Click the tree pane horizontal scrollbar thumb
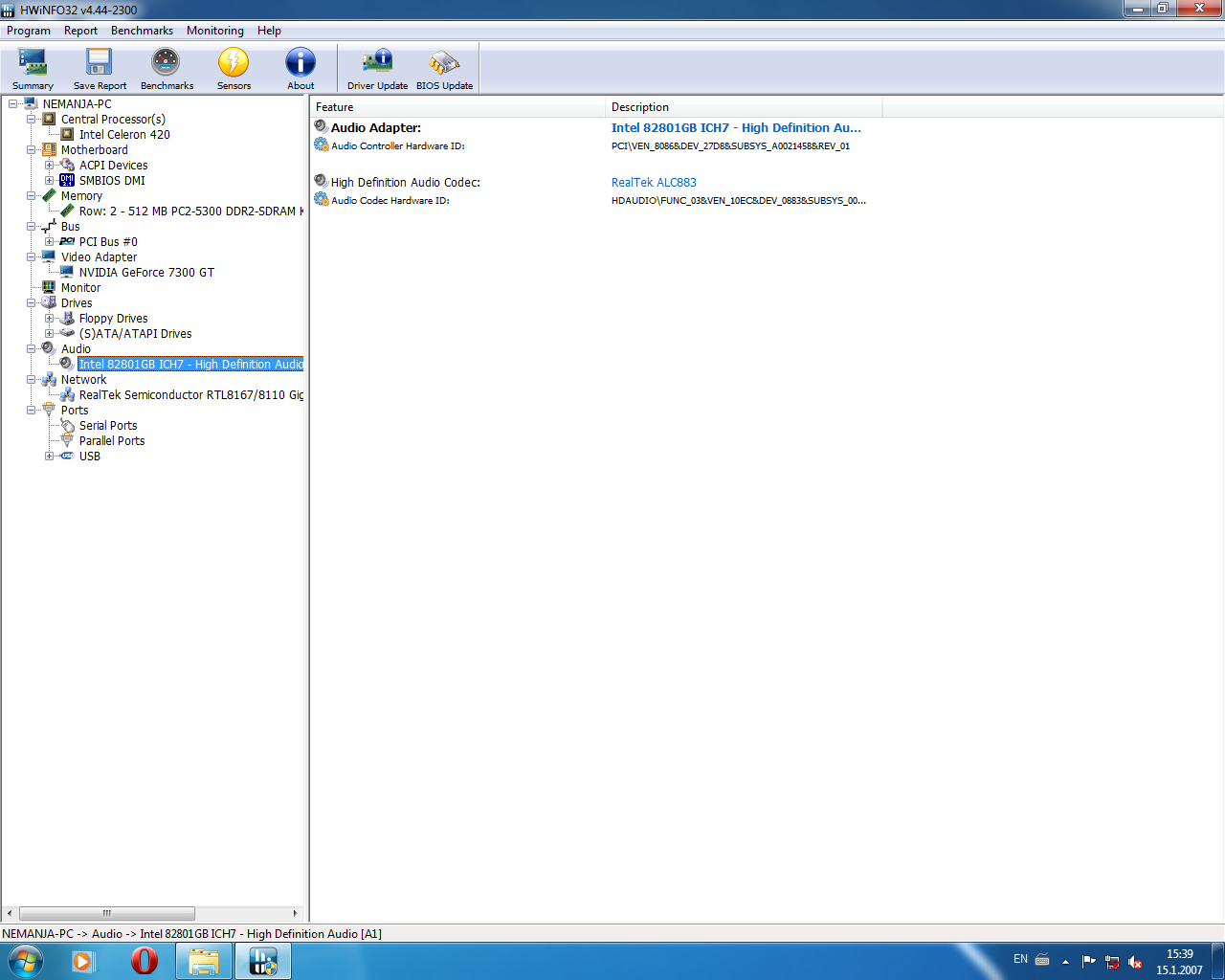The image size is (1225, 980). coord(107,913)
